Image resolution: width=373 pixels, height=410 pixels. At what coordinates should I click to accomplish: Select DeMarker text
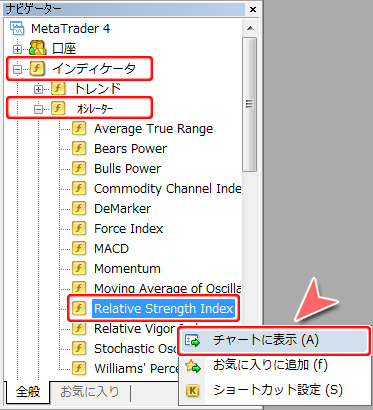click(x=122, y=209)
